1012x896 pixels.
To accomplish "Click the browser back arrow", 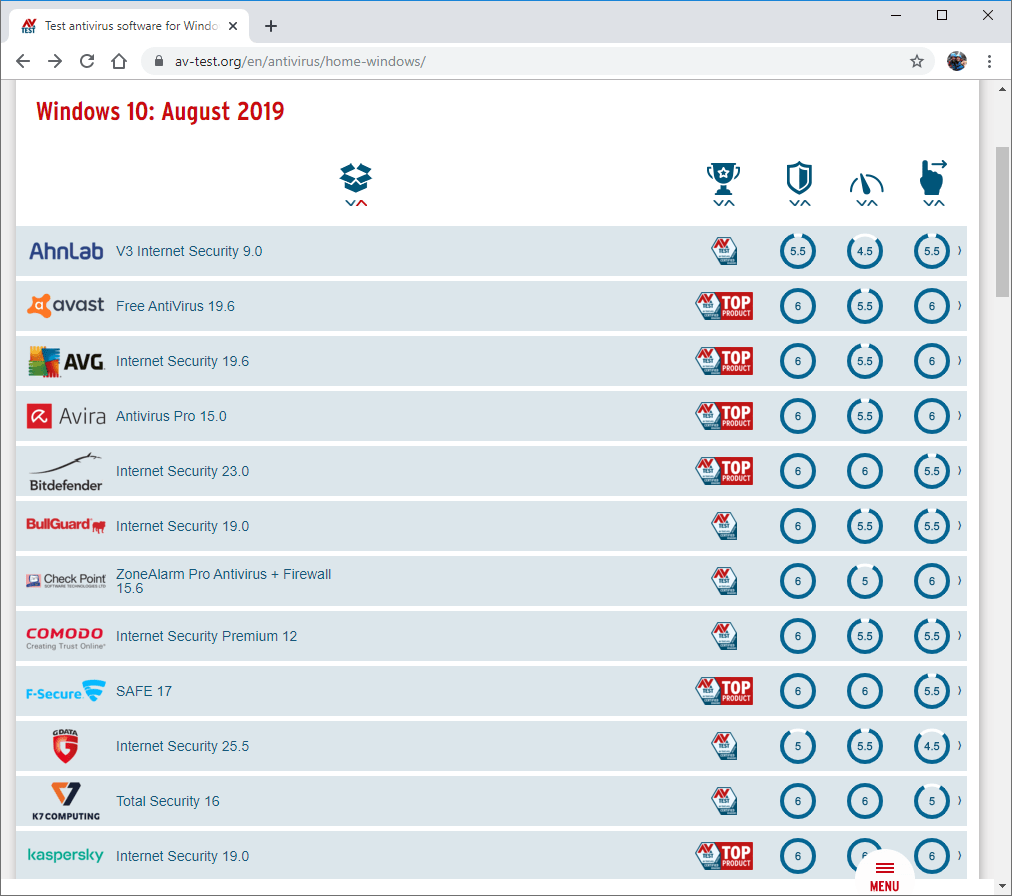I will tap(23, 61).
